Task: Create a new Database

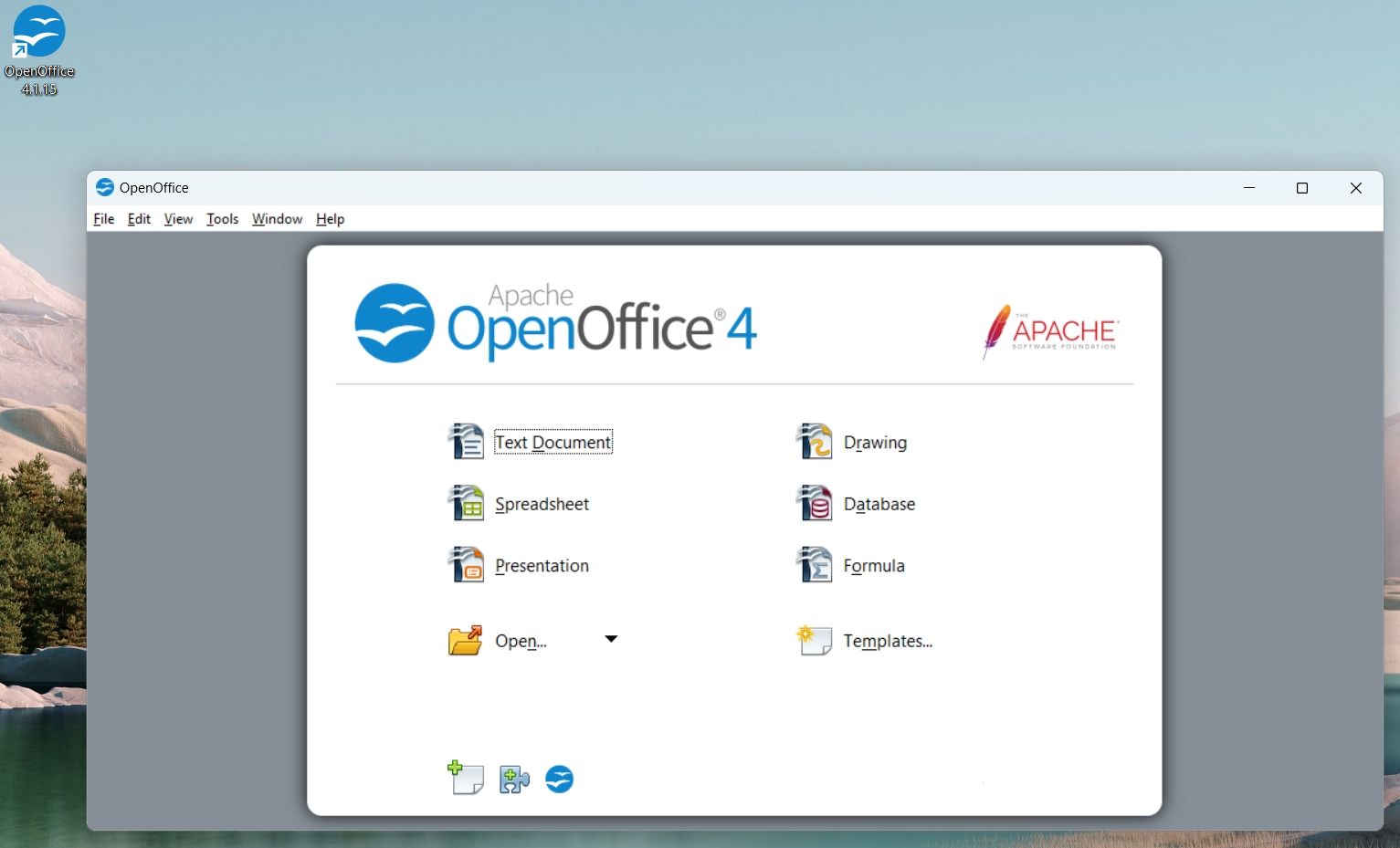Action: click(879, 504)
